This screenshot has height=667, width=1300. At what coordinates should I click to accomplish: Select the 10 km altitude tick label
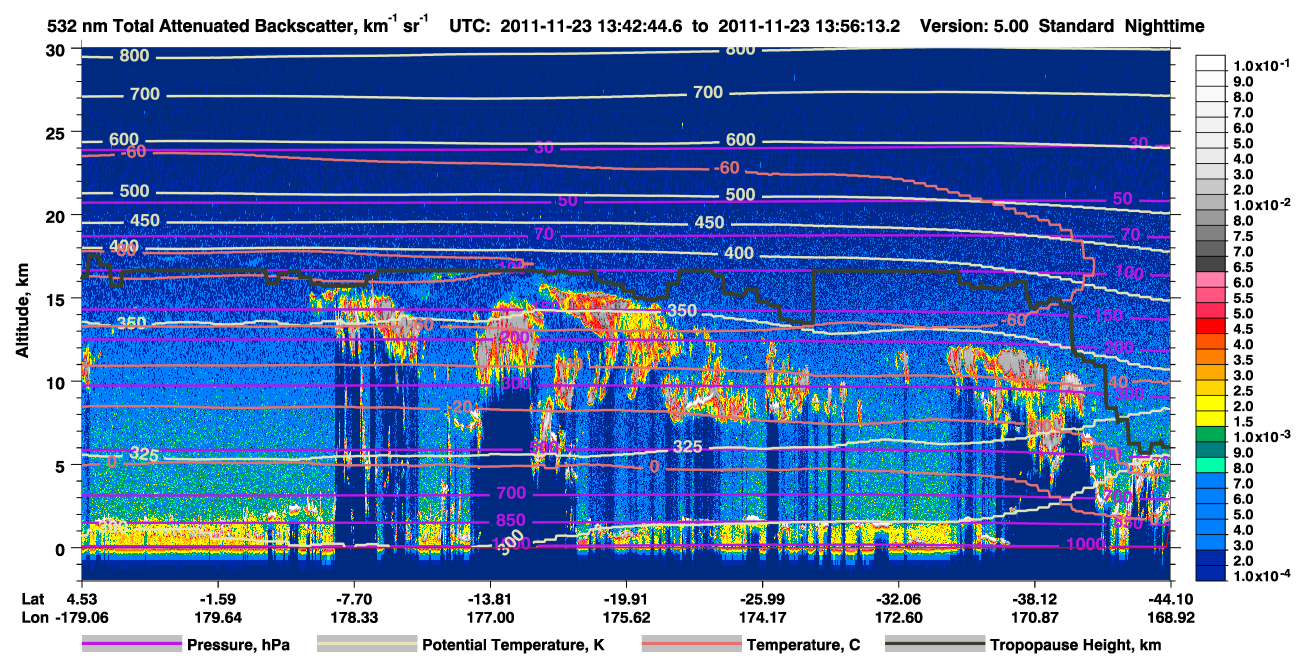[58, 382]
